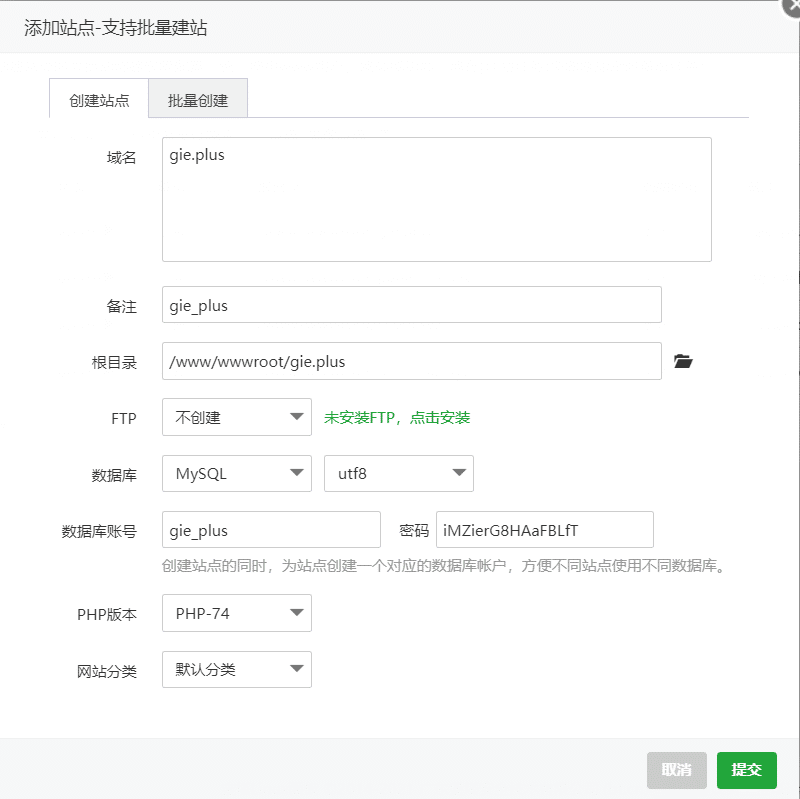Select the 创建站点 tab

click(x=99, y=98)
